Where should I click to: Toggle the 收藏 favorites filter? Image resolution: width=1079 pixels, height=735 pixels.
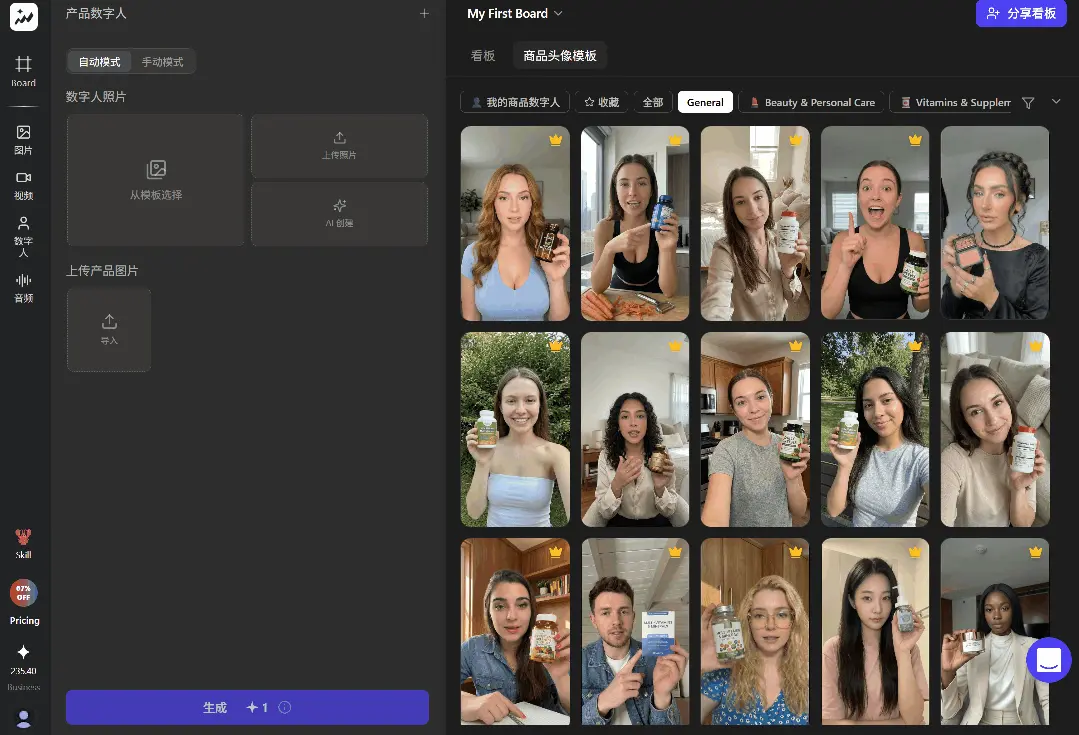[x=602, y=102]
